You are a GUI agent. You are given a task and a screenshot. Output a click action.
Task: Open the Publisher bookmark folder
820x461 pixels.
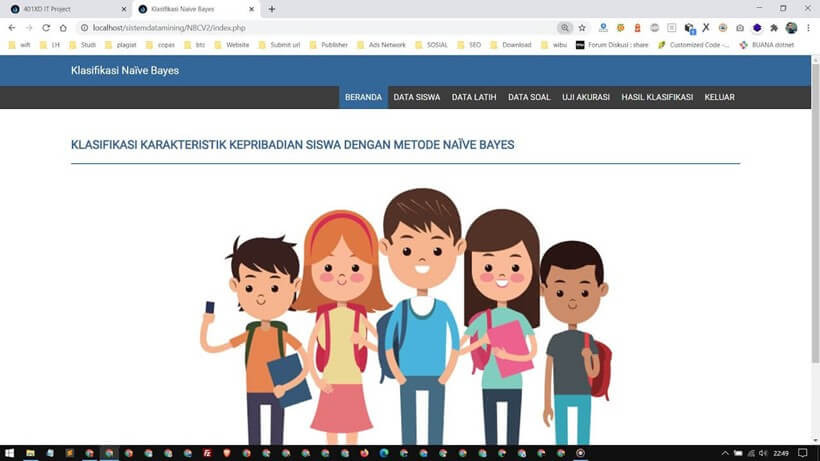(329, 45)
